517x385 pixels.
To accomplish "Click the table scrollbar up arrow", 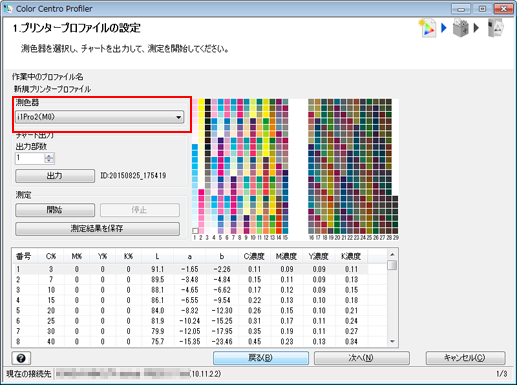I will tap(392, 255).
